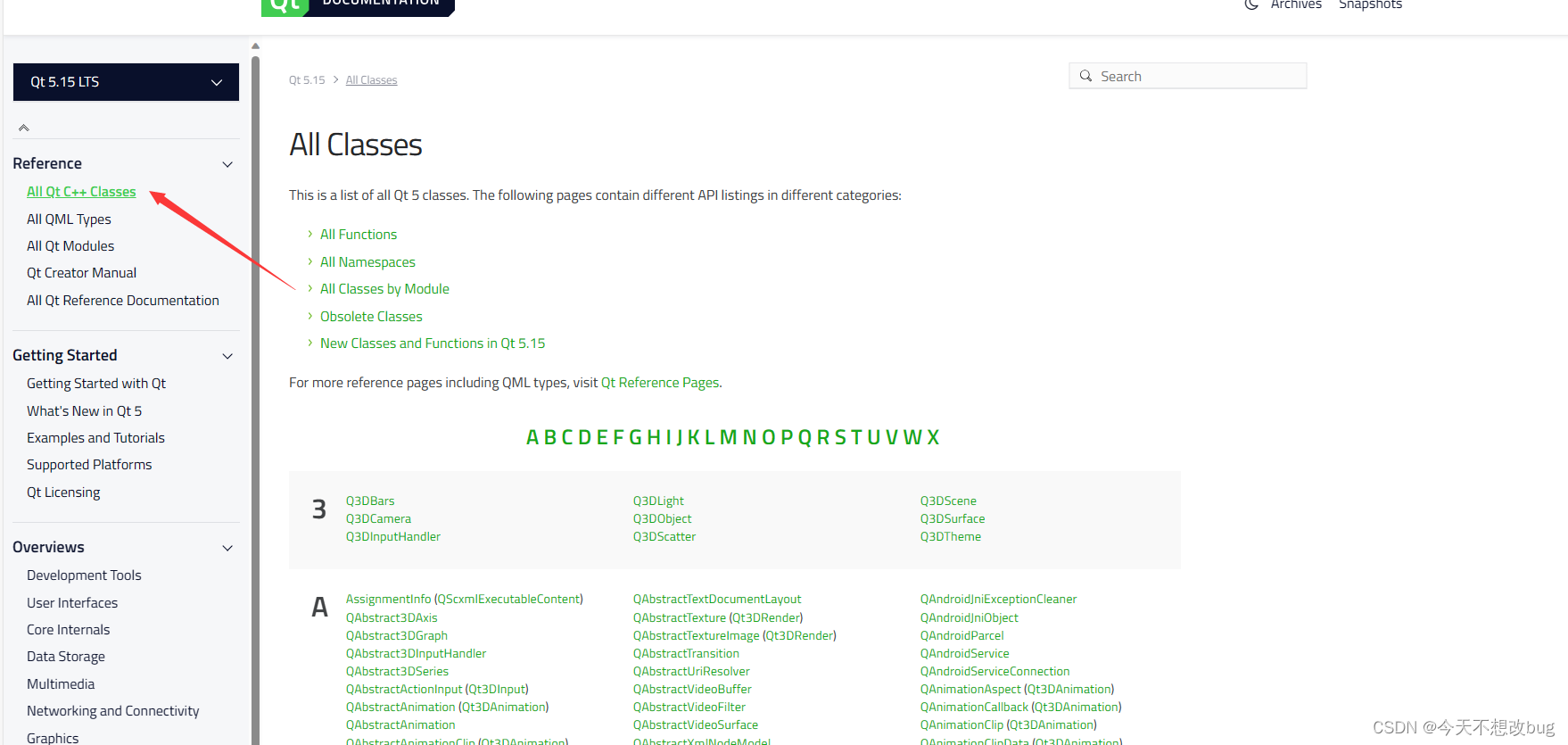Open the Q3DCamera class link
Viewport: 1568px width, 745px height.
[x=378, y=519]
